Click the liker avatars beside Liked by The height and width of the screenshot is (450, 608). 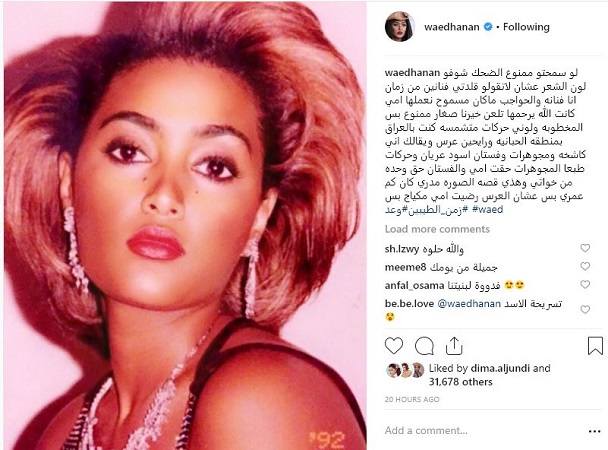click(405, 371)
